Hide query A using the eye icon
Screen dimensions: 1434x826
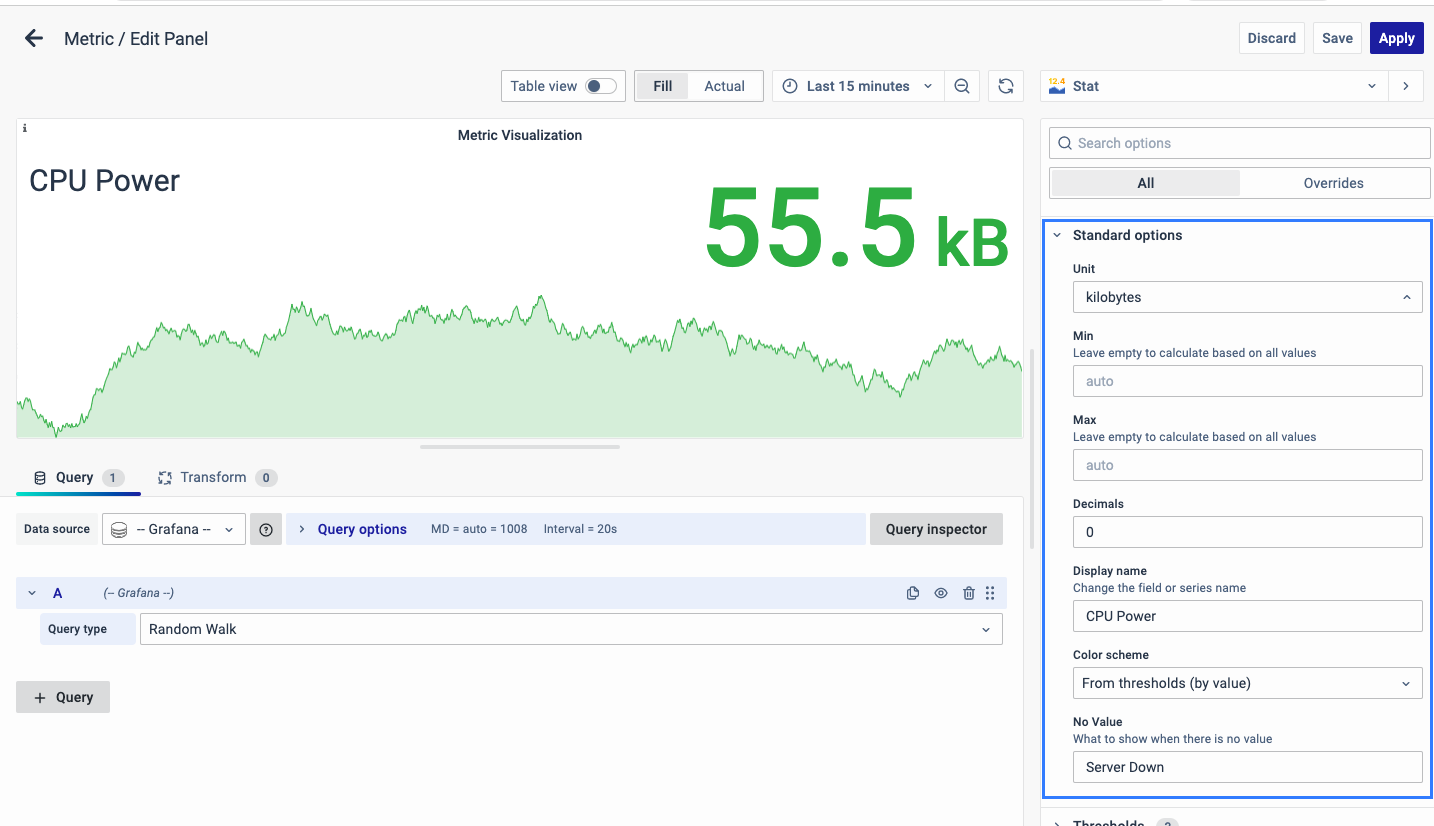(x=941, y=593)
